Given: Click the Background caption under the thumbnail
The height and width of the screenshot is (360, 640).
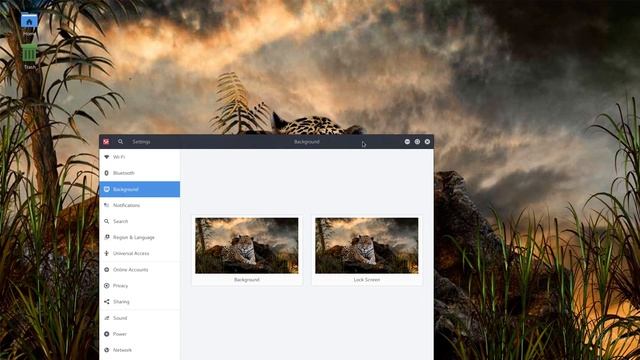Looking at the screenshot, I should [x=247, y=280].
